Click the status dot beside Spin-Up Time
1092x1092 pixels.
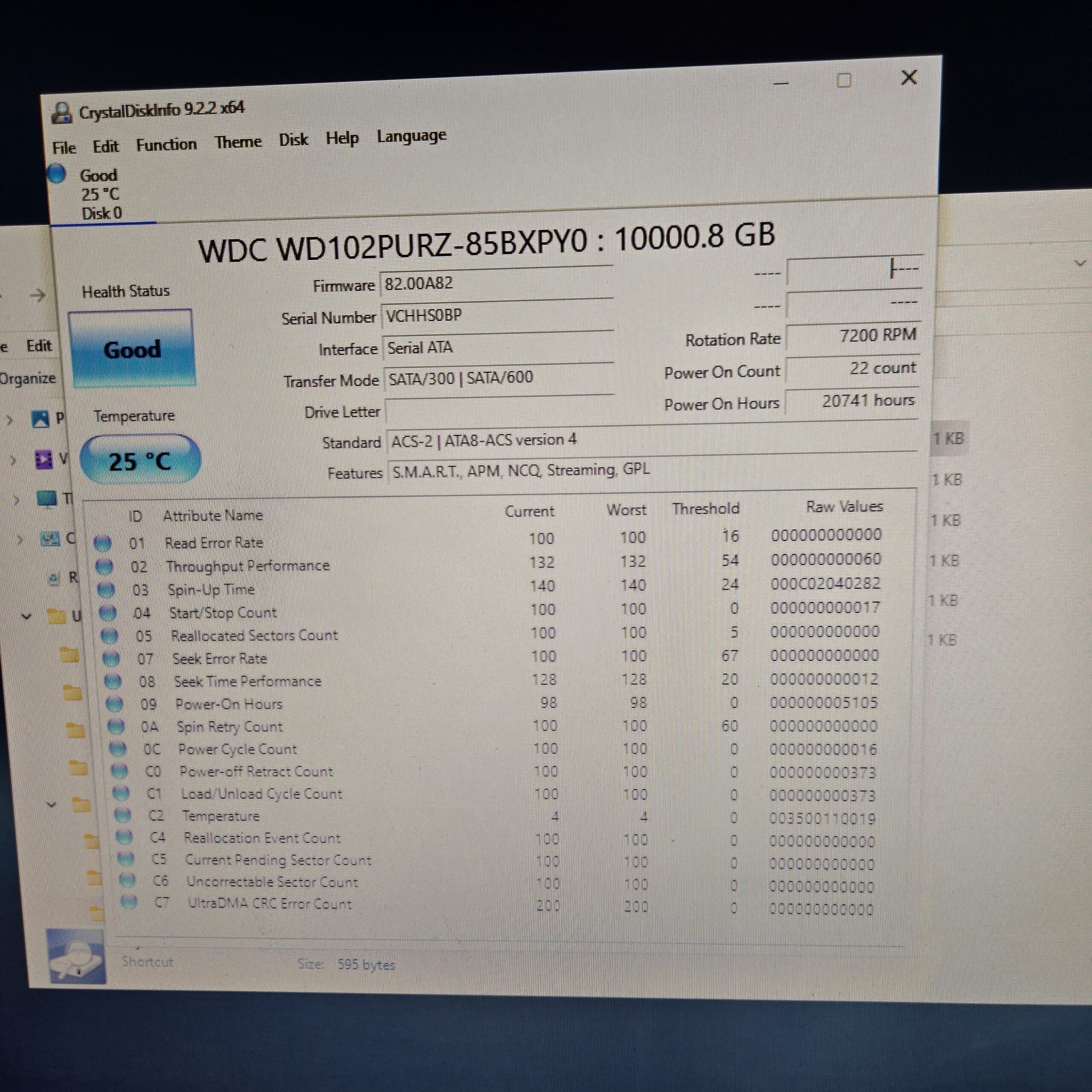point(105,590)
